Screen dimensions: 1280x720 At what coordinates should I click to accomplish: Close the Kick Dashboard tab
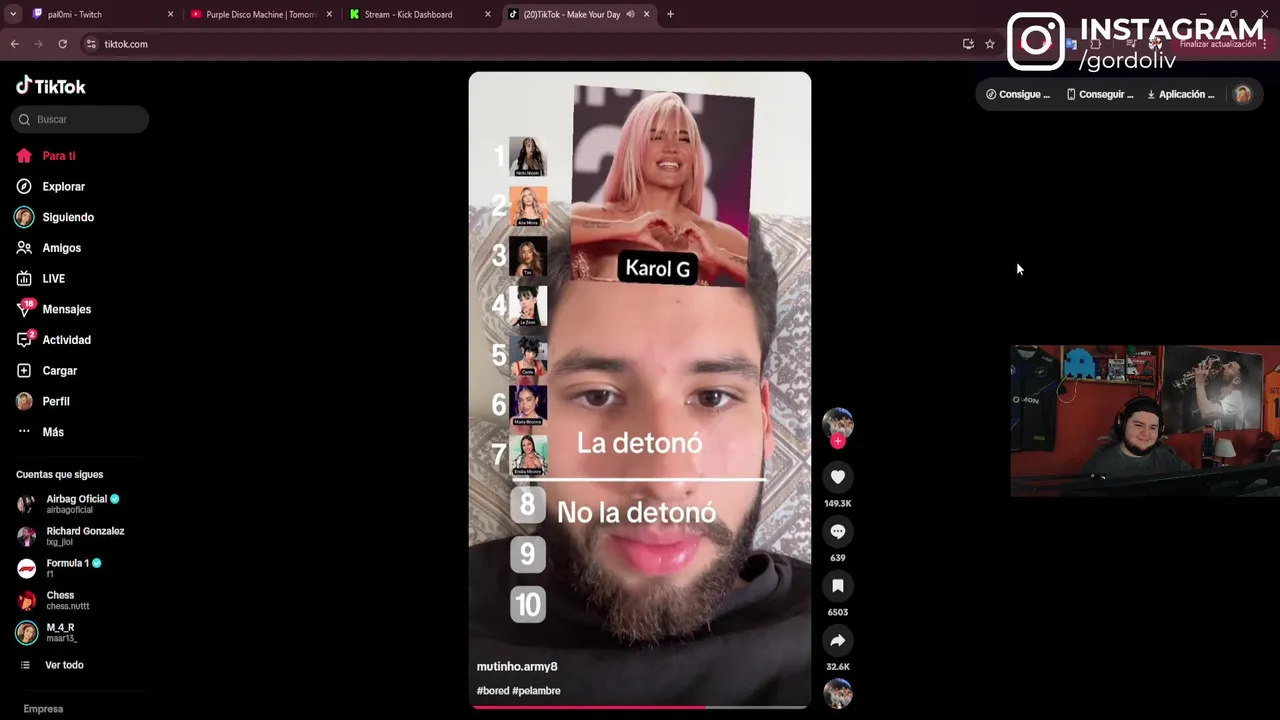pyautogui.click(x=488, y=14)
